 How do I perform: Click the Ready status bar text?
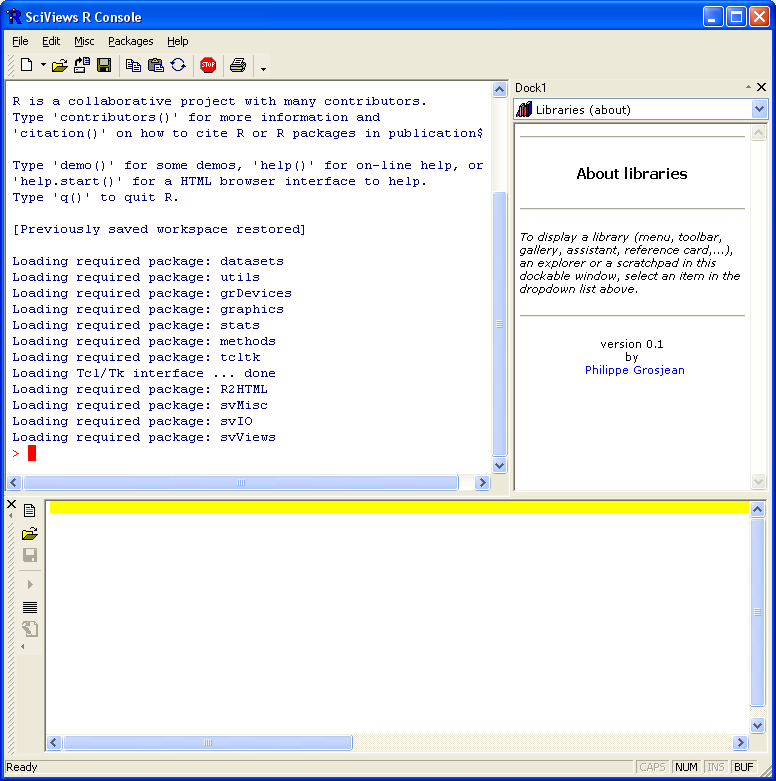click(21, 767)
